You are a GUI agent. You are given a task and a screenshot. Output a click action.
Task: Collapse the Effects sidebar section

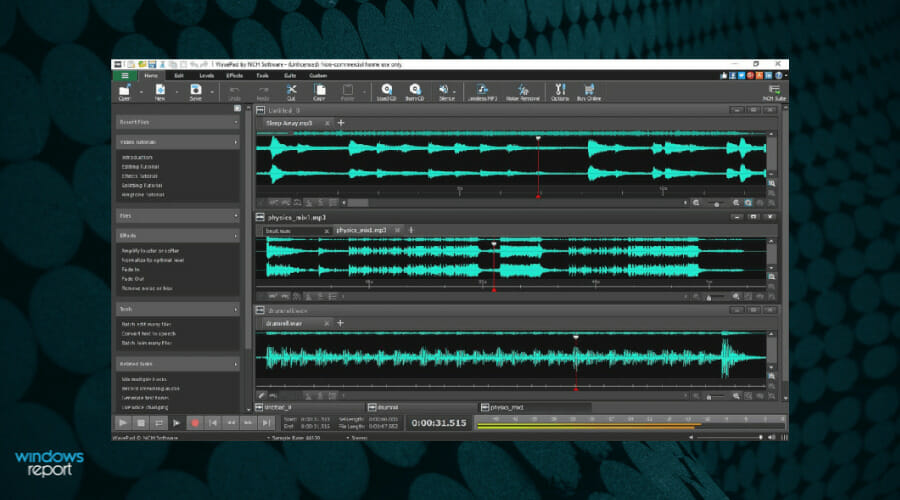[178, 235]
